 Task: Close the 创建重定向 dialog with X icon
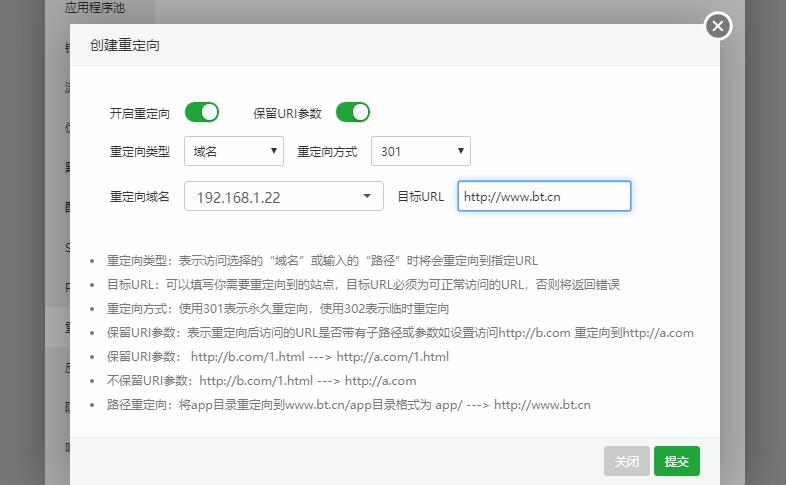[718, 26]
